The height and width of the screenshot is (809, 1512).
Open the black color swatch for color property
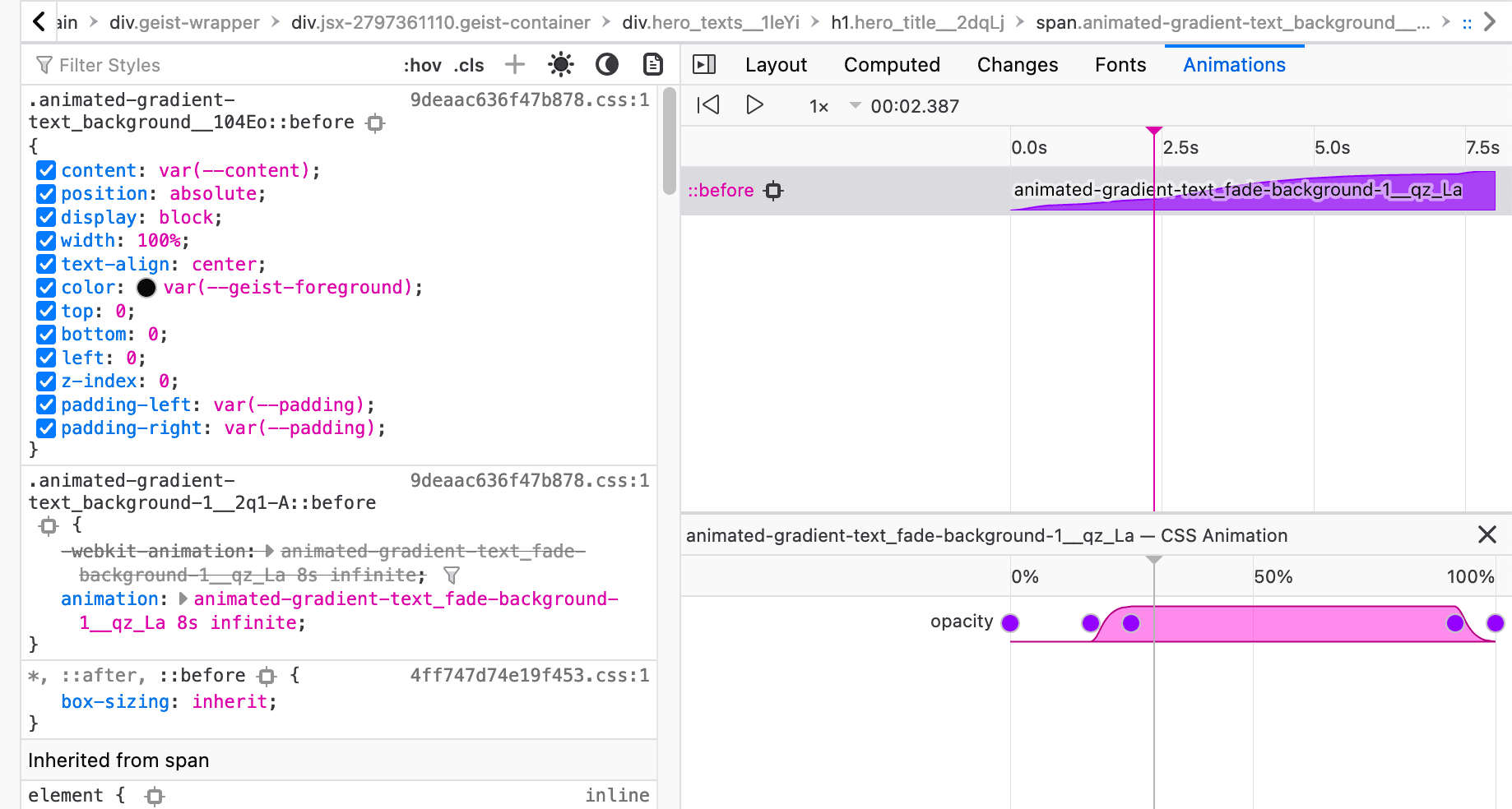146,288
